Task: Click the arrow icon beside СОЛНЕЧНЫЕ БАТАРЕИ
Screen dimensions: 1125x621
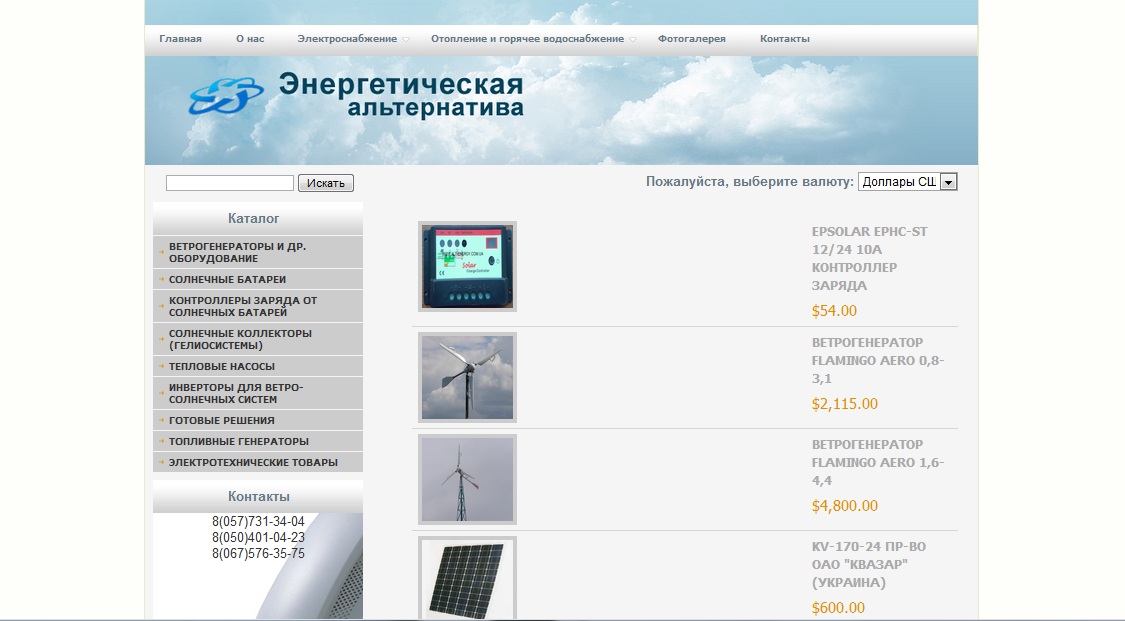Action: (x=160, y=279)
